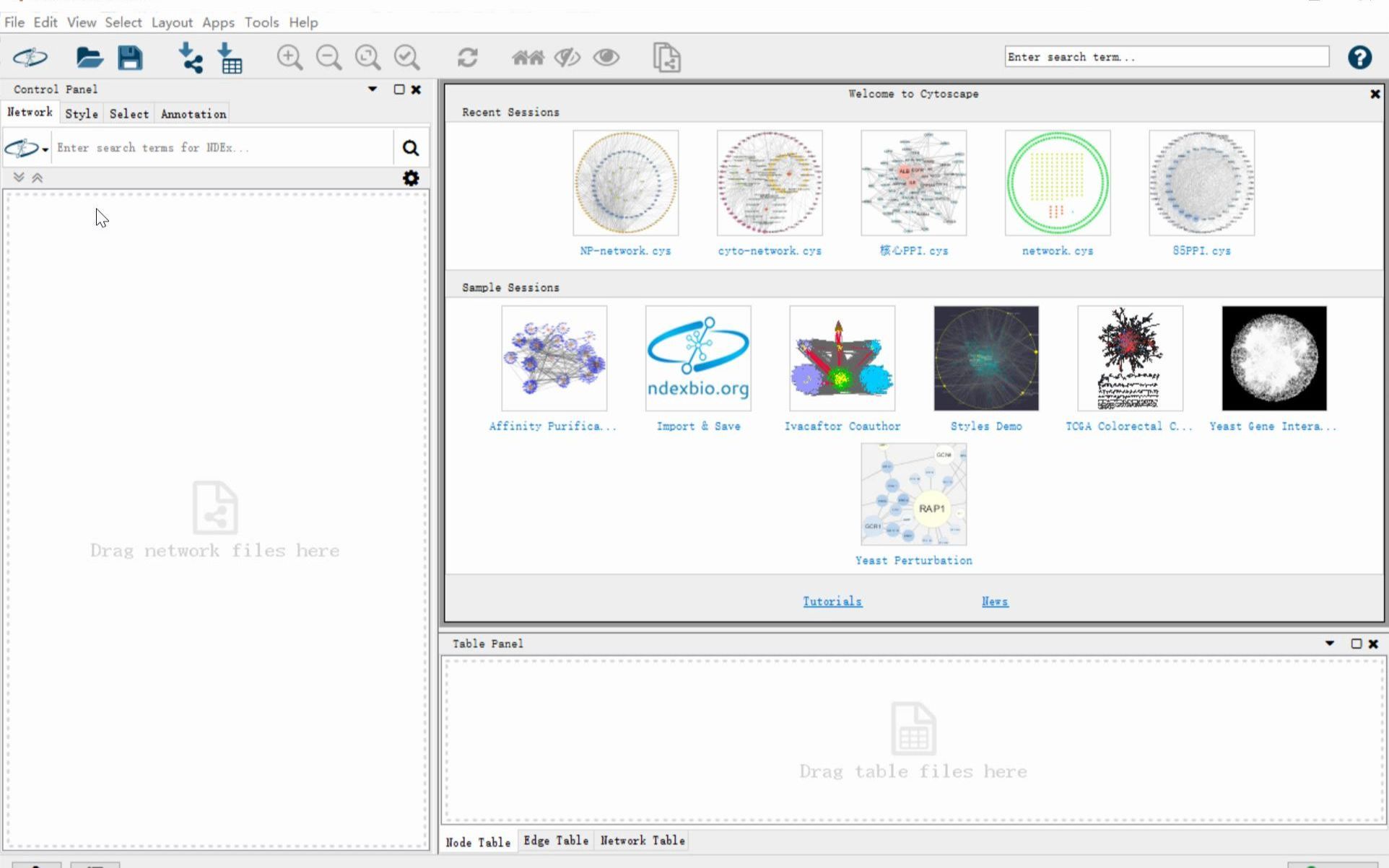The image size is (1389, 868).
Task: Click the NDEx search magnifier button
Action: pyautogui.click(x=410, y=148)
